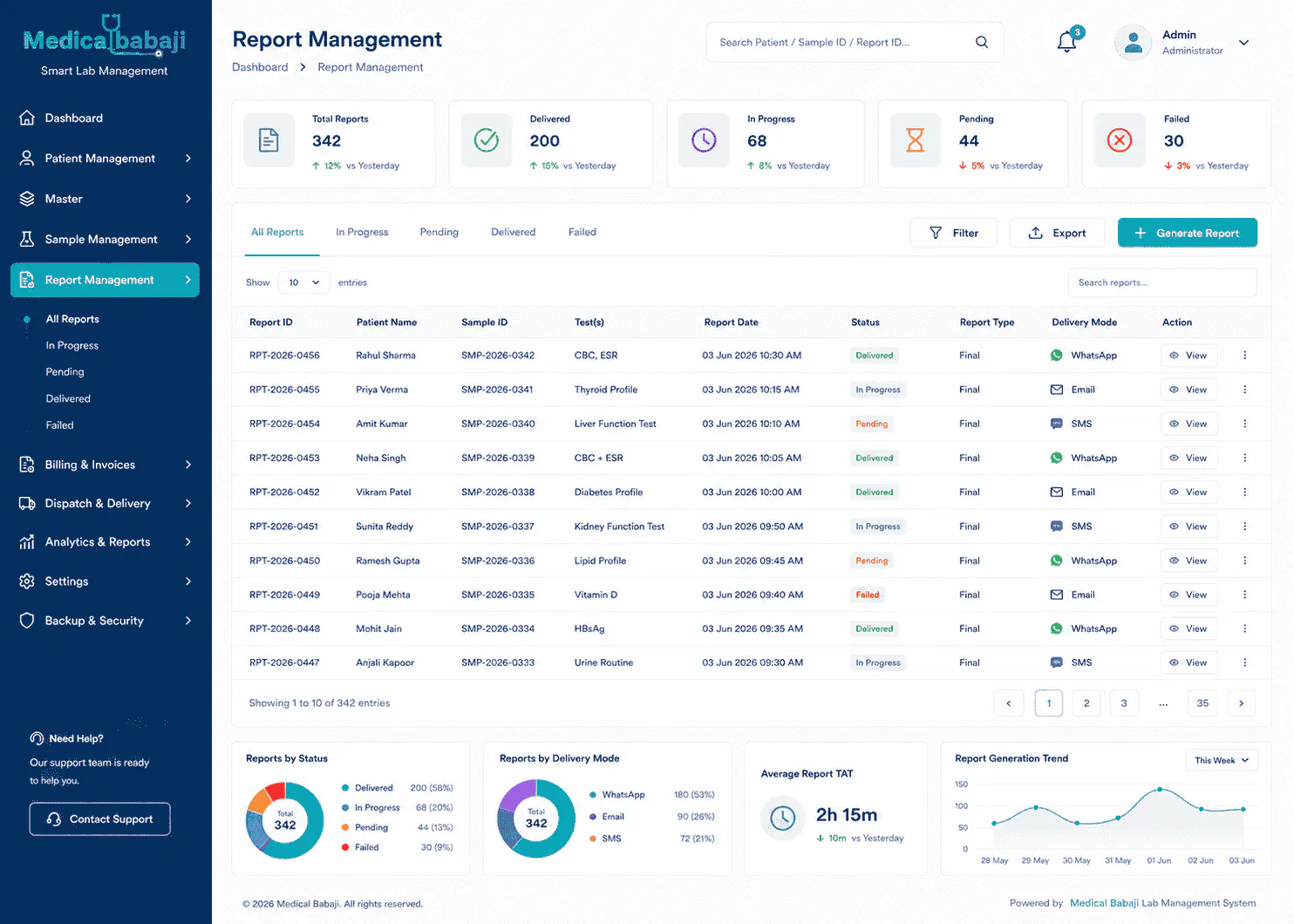Click the Backup & Security shield icon
1294x924 pixels.
pyautogui.click(x=27, y=621)
